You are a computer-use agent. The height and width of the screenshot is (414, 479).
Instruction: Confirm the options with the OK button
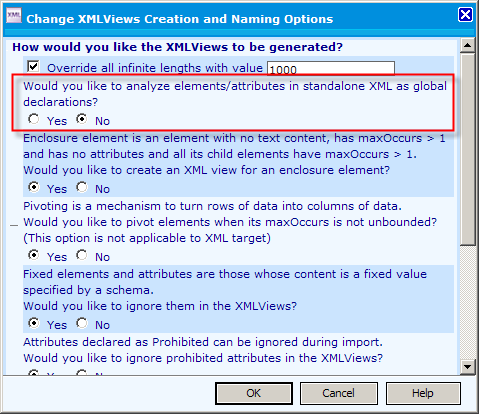(x=254, y=393)
